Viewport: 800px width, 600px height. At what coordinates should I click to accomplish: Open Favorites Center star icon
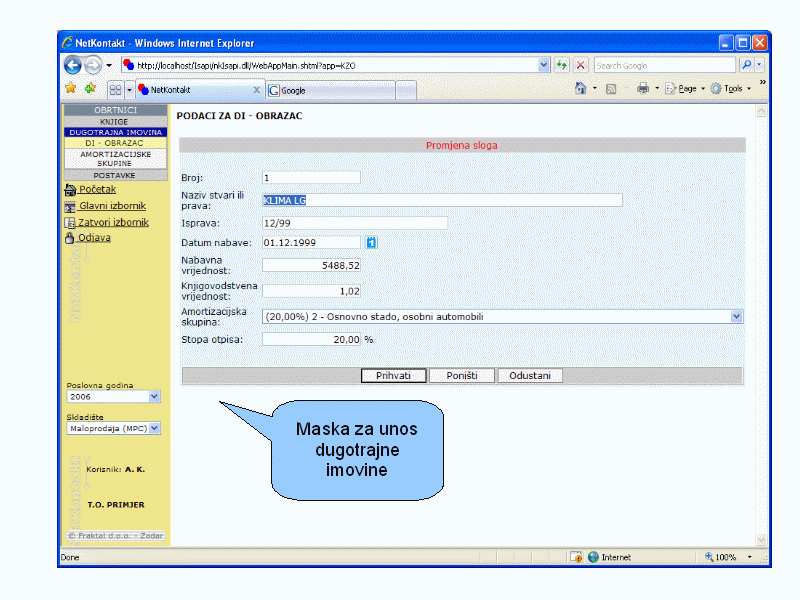coord(71,88)
